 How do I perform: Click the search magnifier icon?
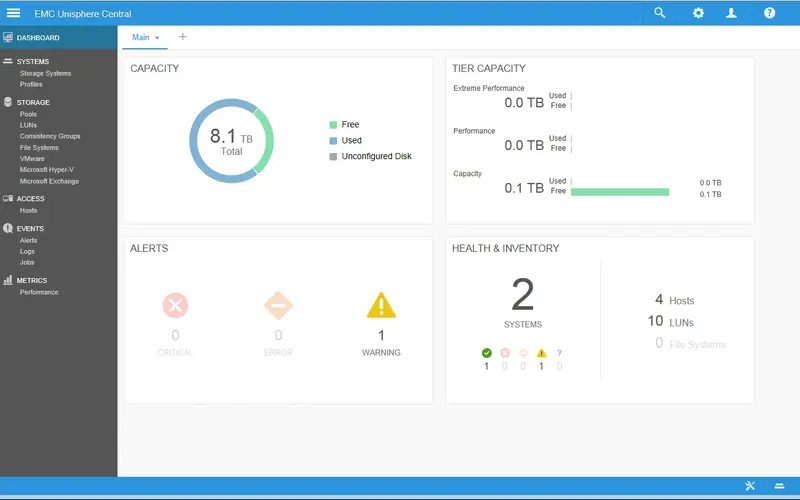pyautogui.click(x=660, y=13)
